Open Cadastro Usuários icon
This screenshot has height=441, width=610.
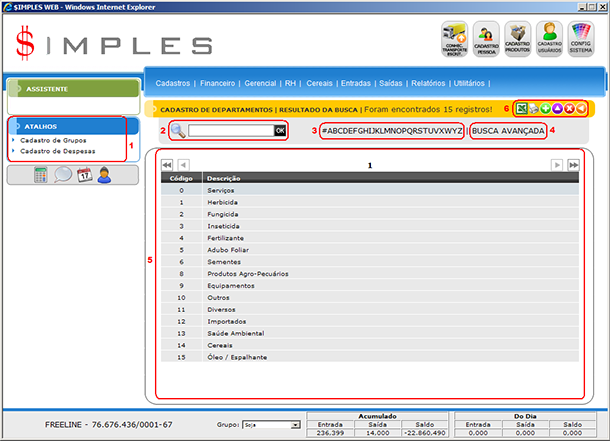[549, 39]
